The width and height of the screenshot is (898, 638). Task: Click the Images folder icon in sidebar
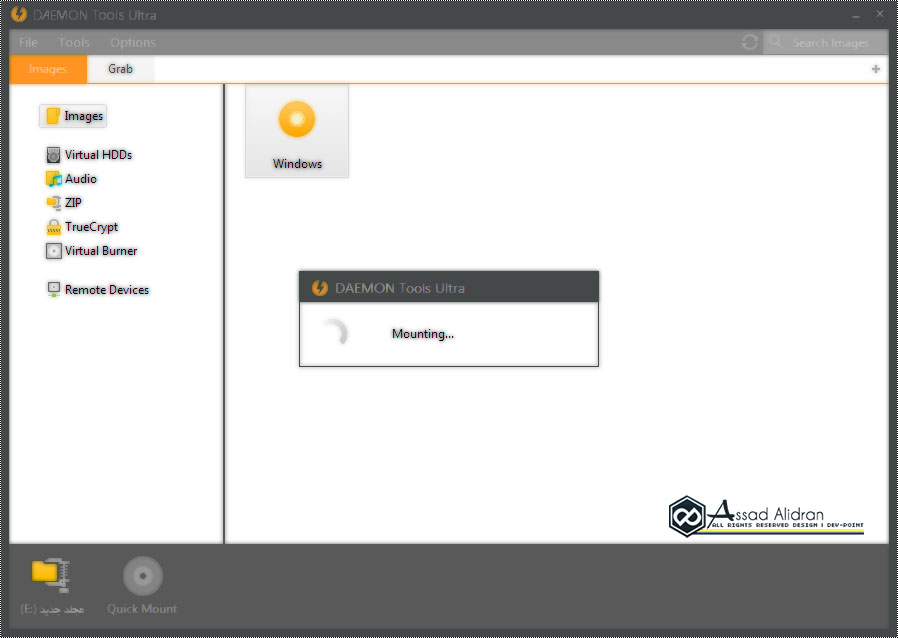pyautogui.click(x=53, y=116)
